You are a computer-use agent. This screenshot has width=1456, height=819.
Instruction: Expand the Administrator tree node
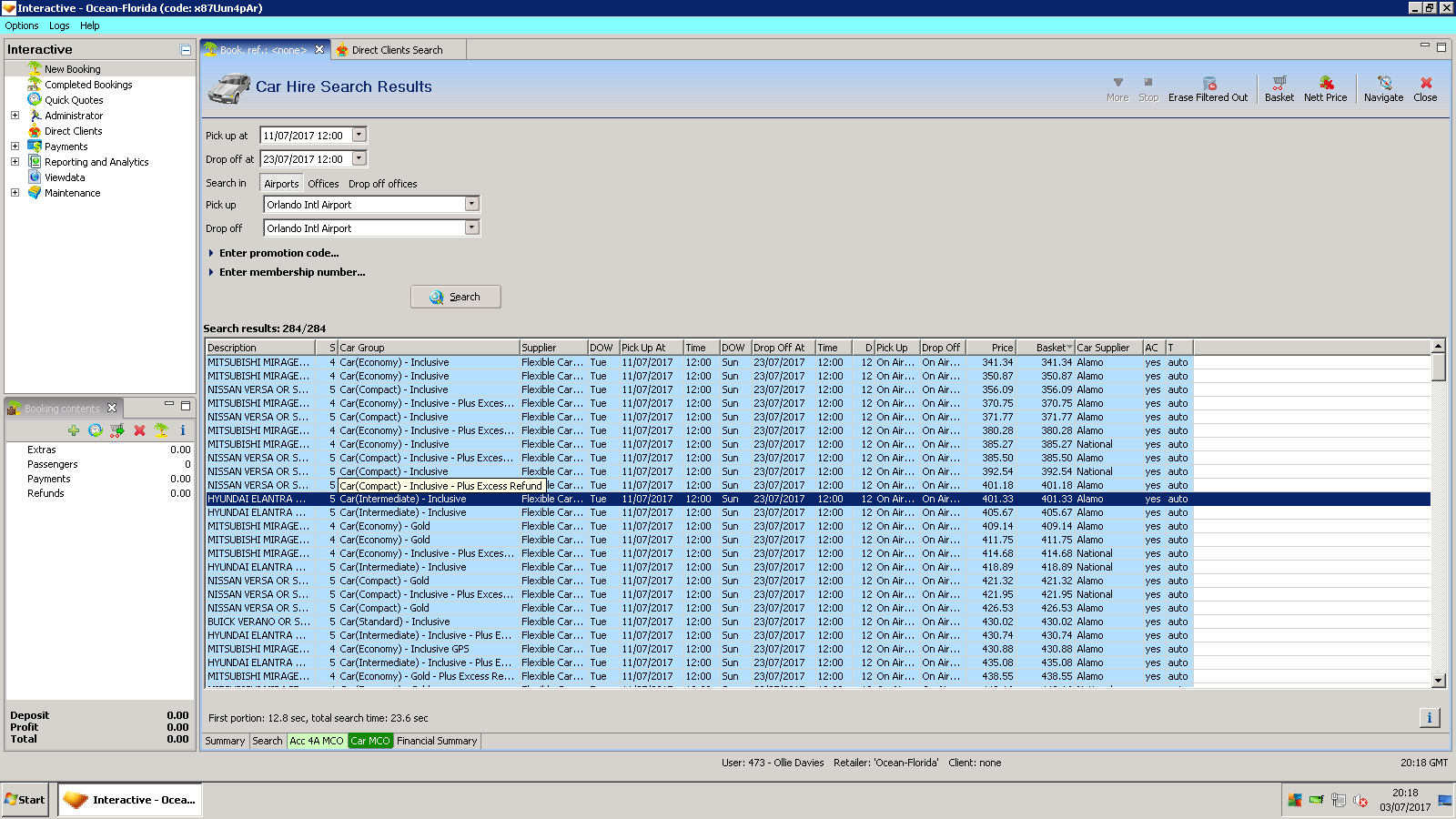15,116
